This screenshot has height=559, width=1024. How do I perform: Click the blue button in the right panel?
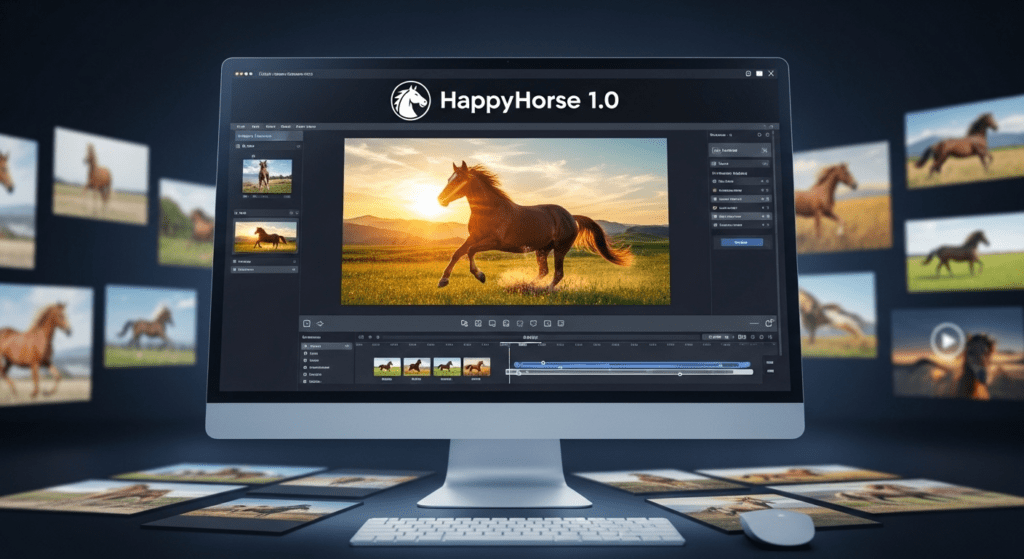741,242
